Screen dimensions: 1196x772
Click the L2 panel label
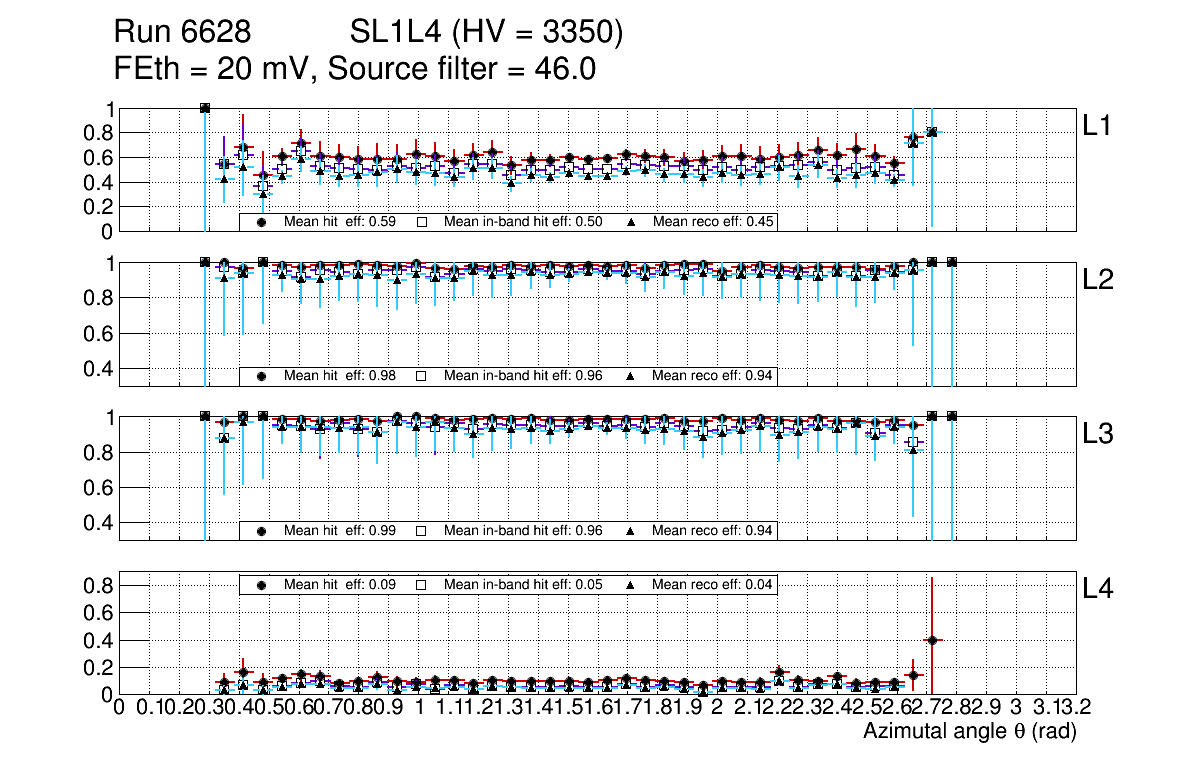coord(1097,280)
